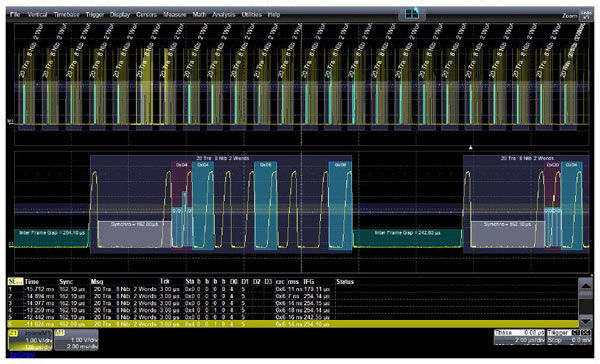Click the Tck column header
This screenshot has width=600, height=364.
(x=165, y=282)
